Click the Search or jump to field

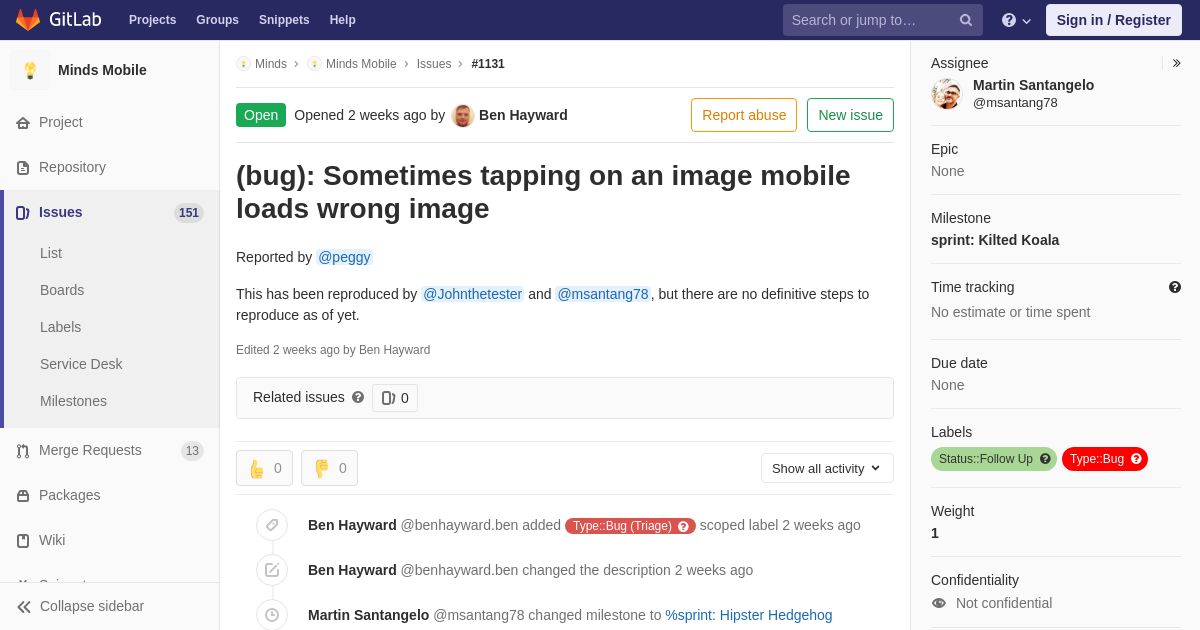[x=870, y=20]
